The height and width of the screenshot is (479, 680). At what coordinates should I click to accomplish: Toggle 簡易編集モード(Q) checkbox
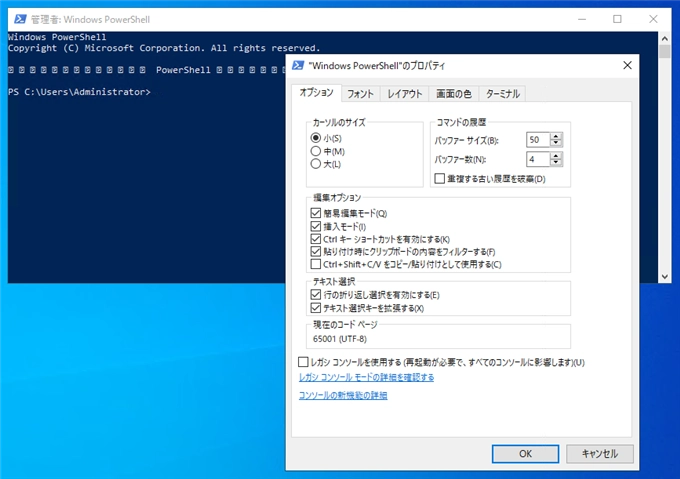point(316,213)
